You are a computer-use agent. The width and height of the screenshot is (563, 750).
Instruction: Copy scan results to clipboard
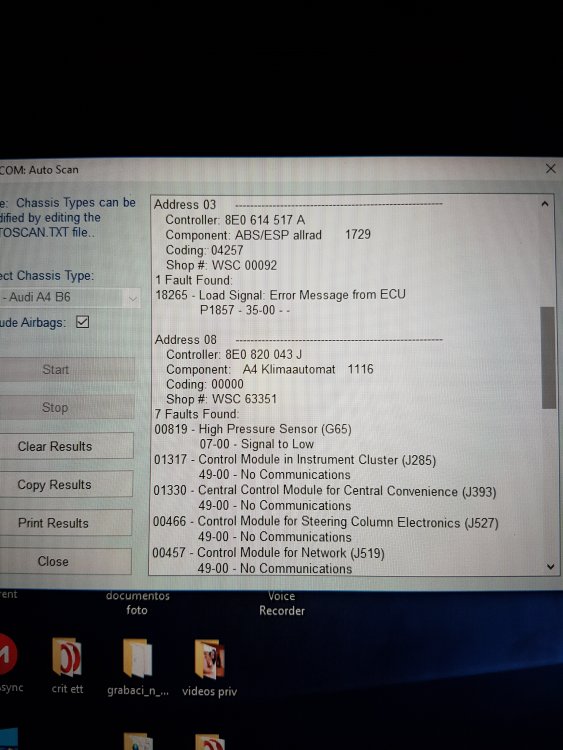click(x=65, y=484)
